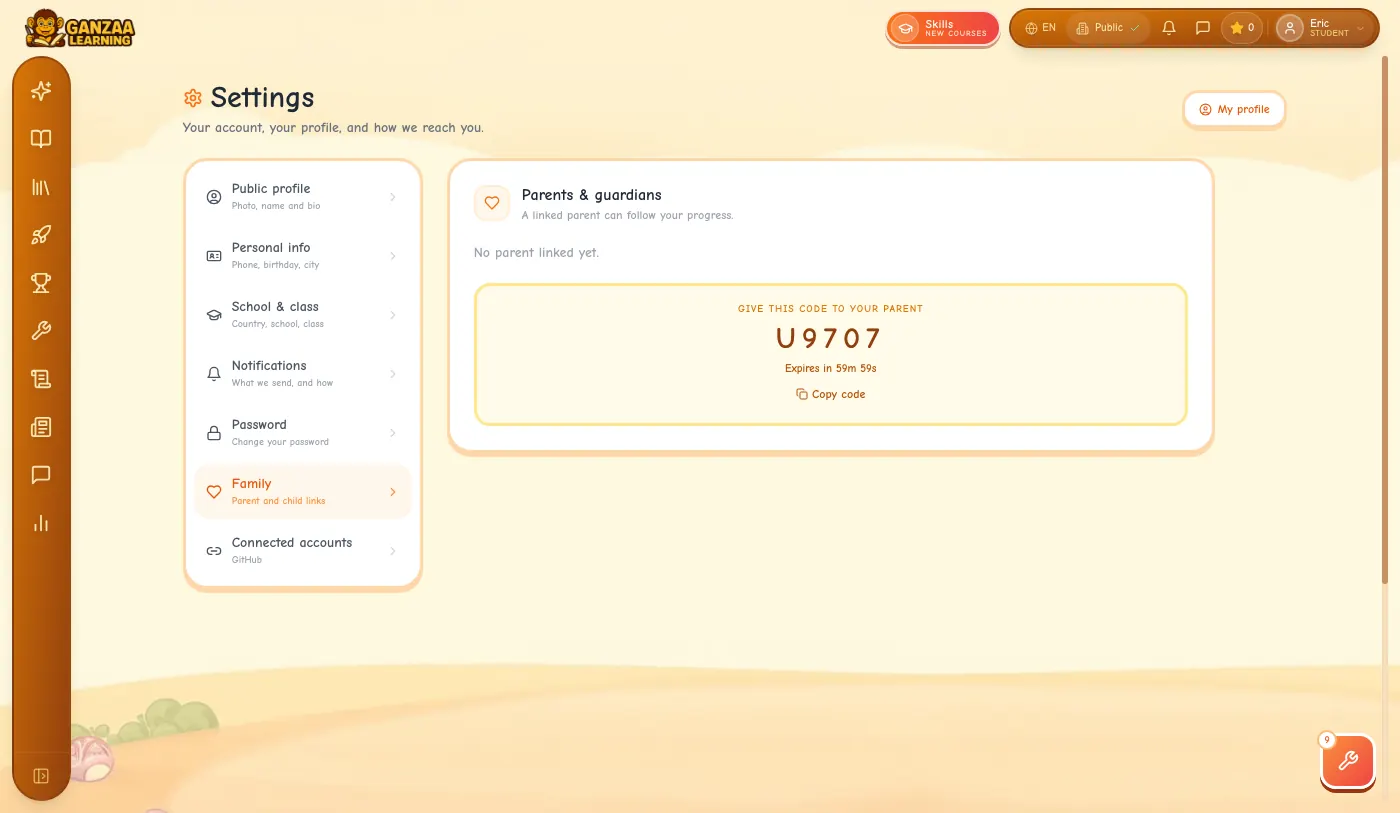Click the 'Expires in 59m 59s' text
Screen dimensions: 1400x813
click(x=831, y=368)
